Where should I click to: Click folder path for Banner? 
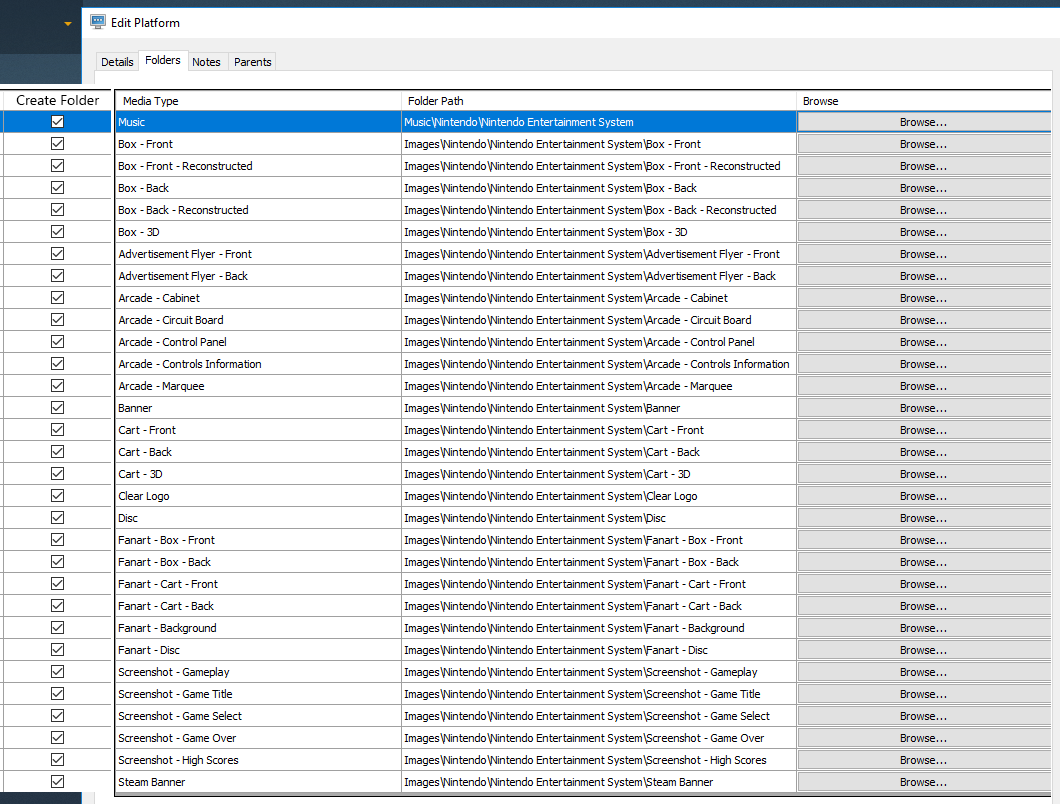click(599, 408)
